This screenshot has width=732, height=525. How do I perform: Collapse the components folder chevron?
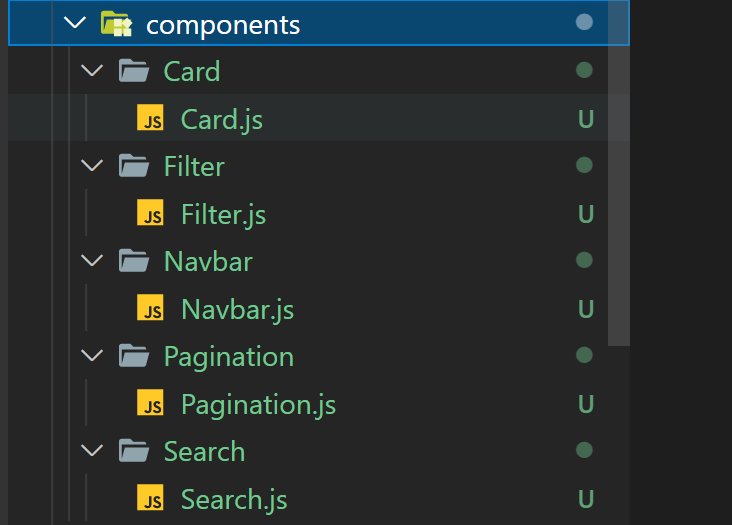tap(75, 23)
